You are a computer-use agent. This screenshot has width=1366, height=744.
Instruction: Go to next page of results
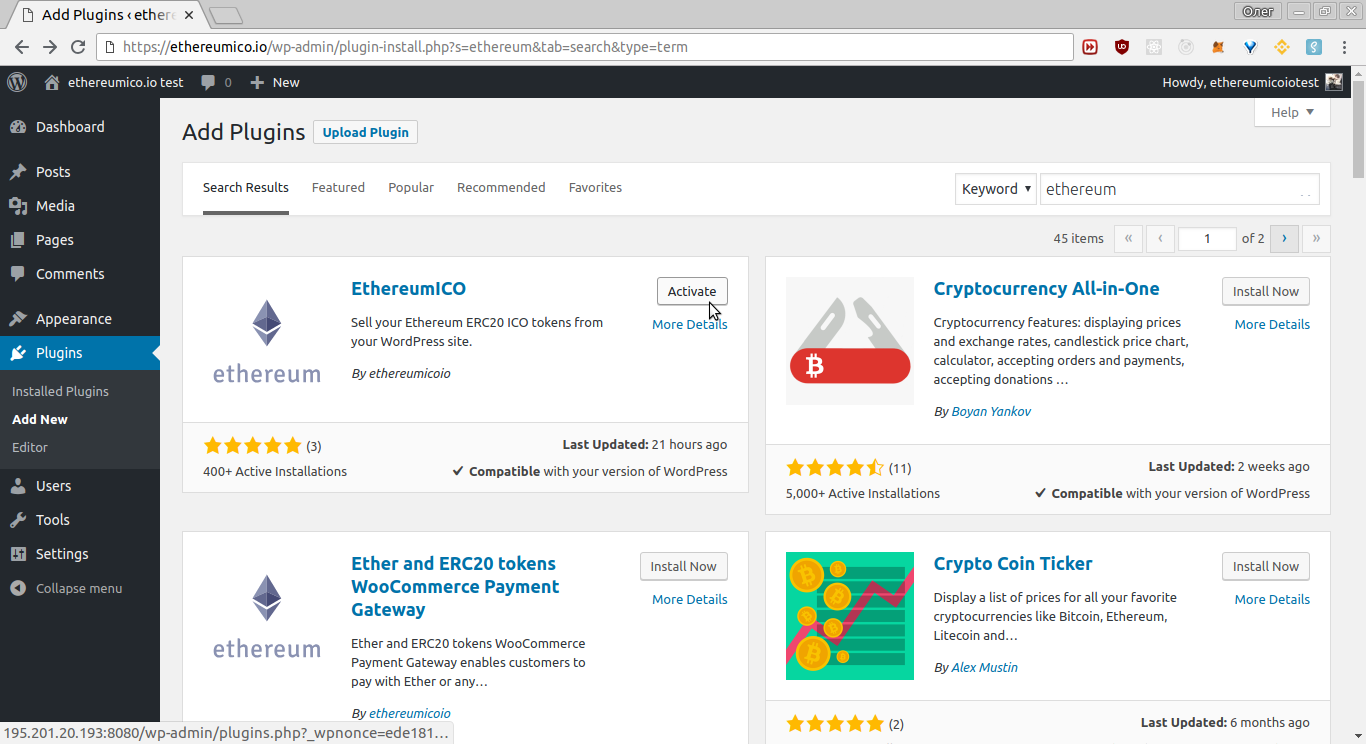(x=1284, y=238)
